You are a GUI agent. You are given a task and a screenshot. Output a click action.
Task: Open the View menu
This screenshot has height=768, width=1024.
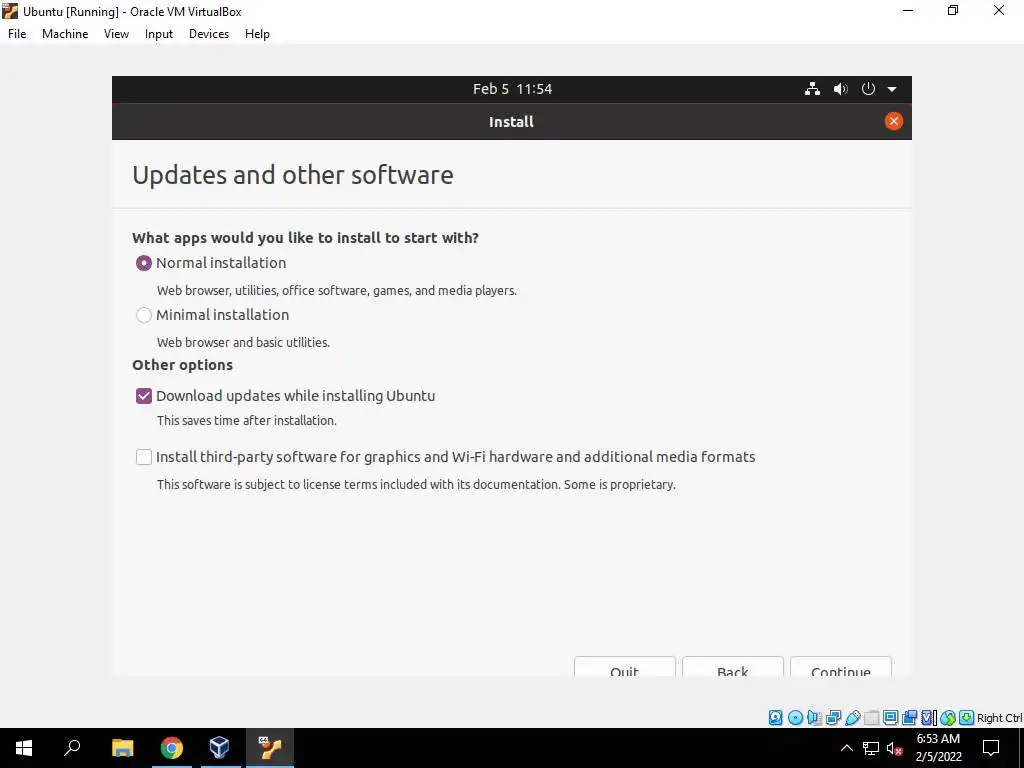coord(116,34)
